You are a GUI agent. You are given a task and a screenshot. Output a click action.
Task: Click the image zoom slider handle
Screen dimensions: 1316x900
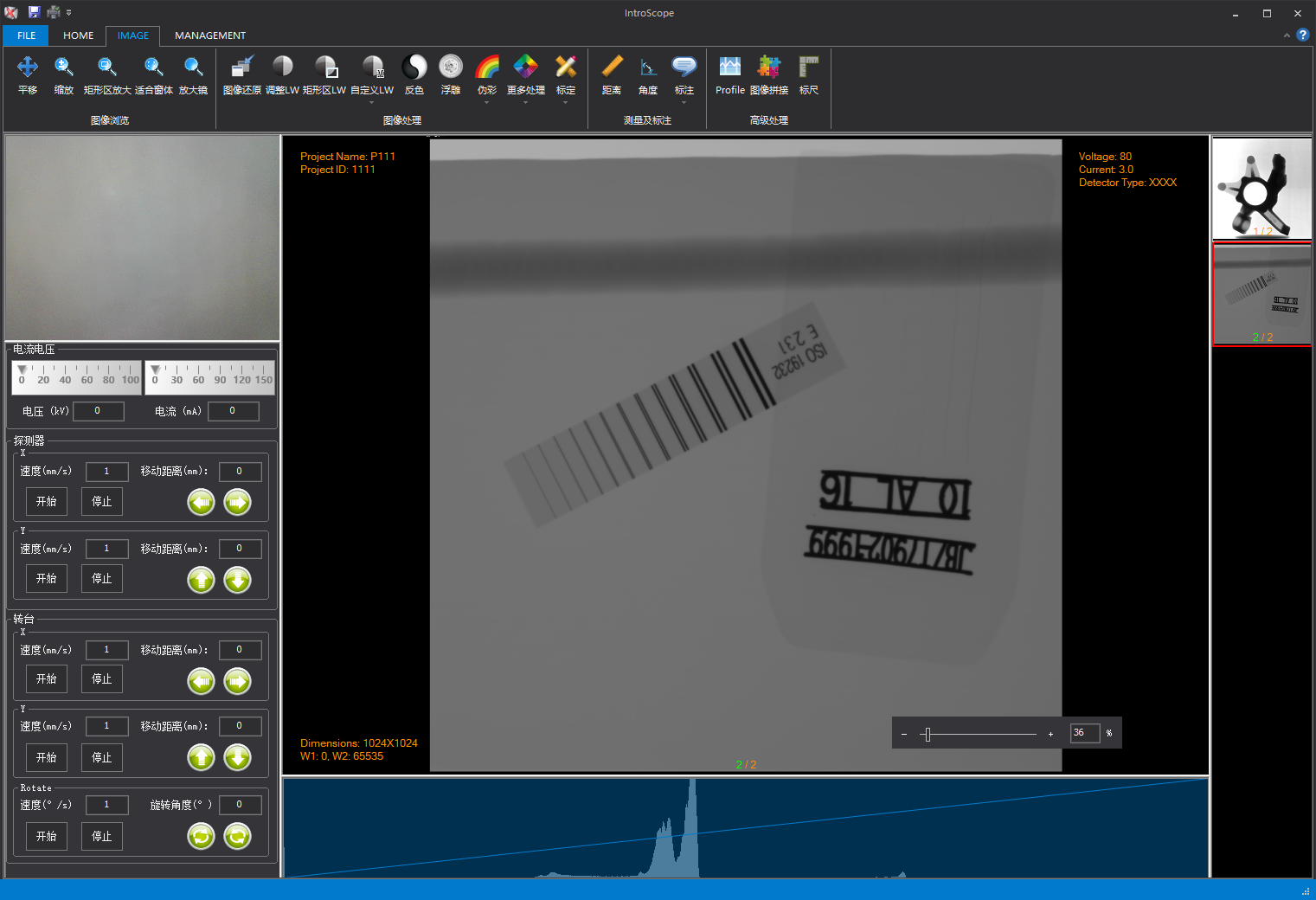(928, 734)
